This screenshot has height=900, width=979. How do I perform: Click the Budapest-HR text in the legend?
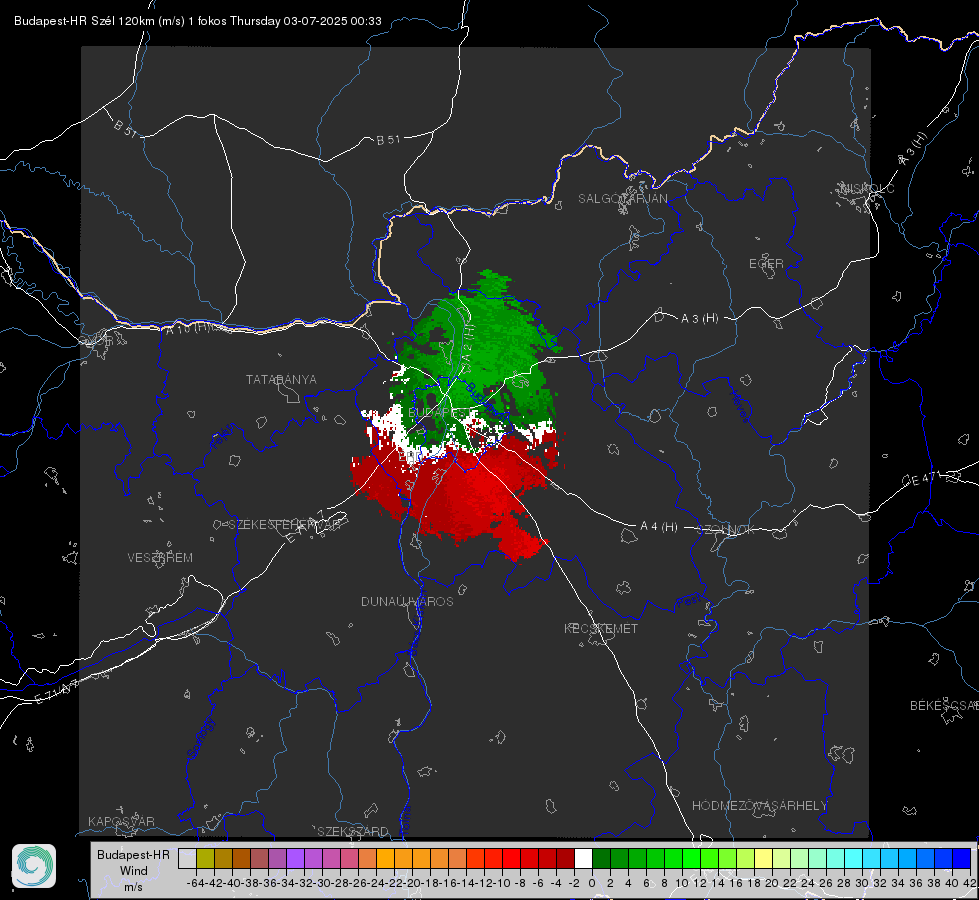pyautogui.click(x=133, y=854)
